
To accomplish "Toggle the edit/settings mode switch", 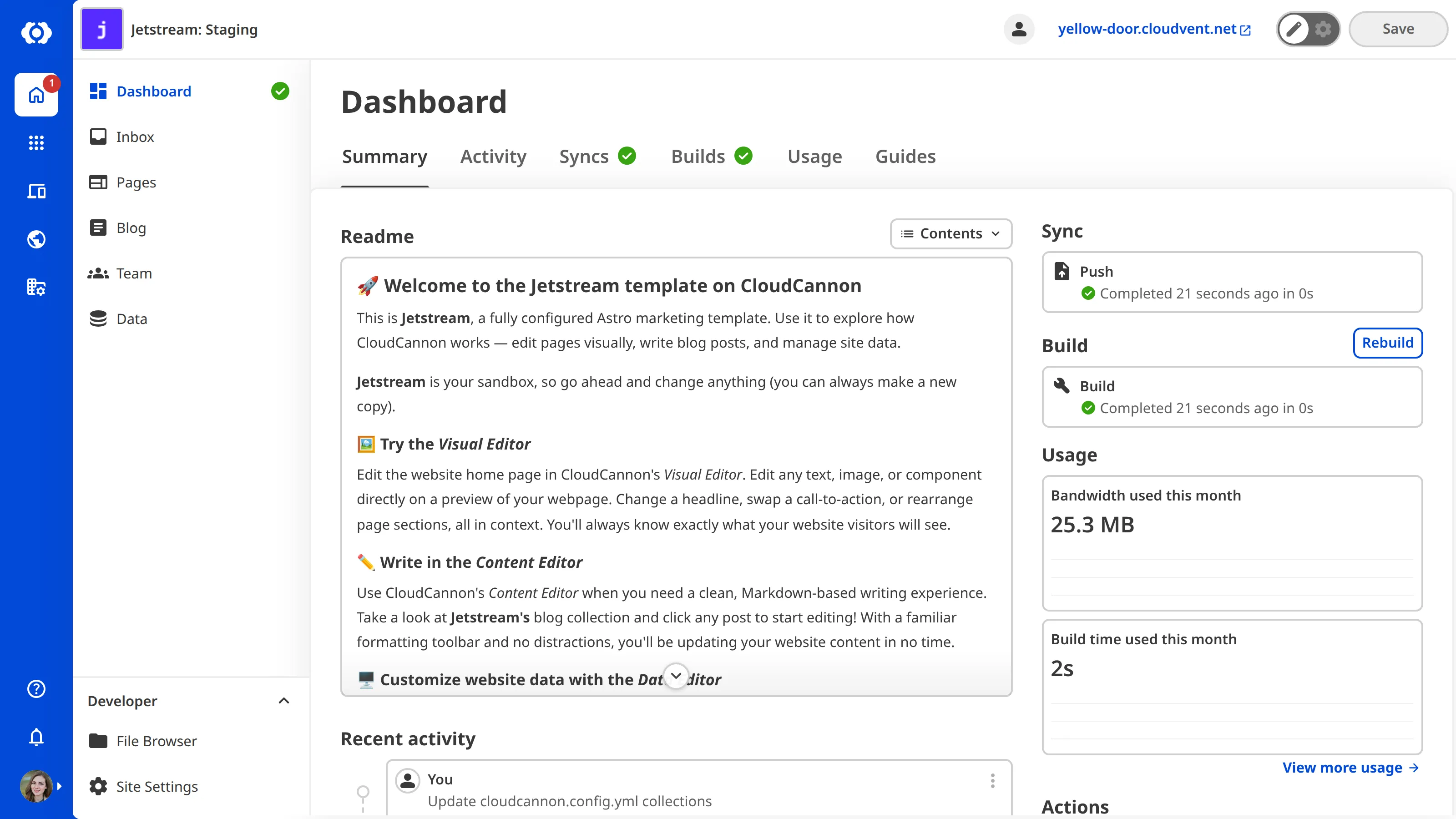I will [x=1308, y=29].
